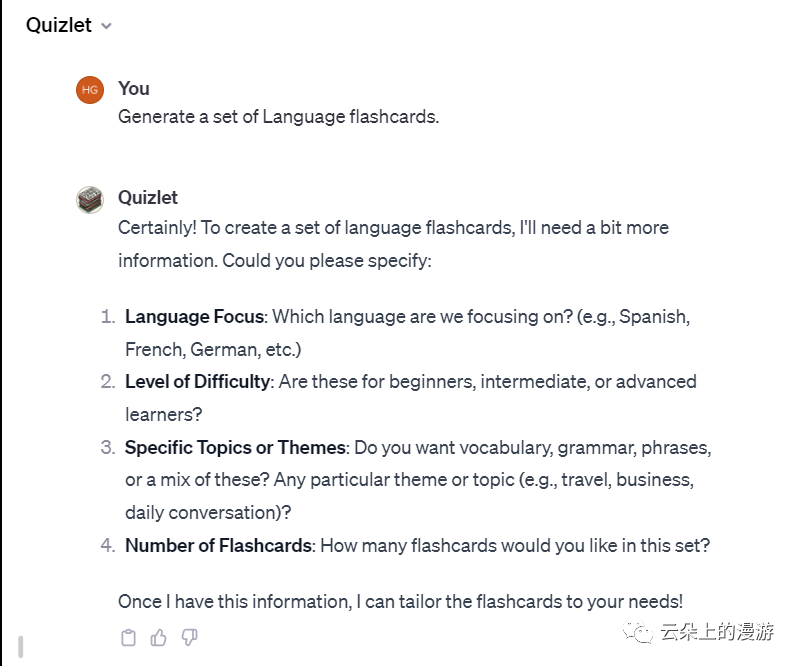Viewport: 799px width, 666px height.
Task: Click the orange HG user avatar
Action: click(90, 90)
